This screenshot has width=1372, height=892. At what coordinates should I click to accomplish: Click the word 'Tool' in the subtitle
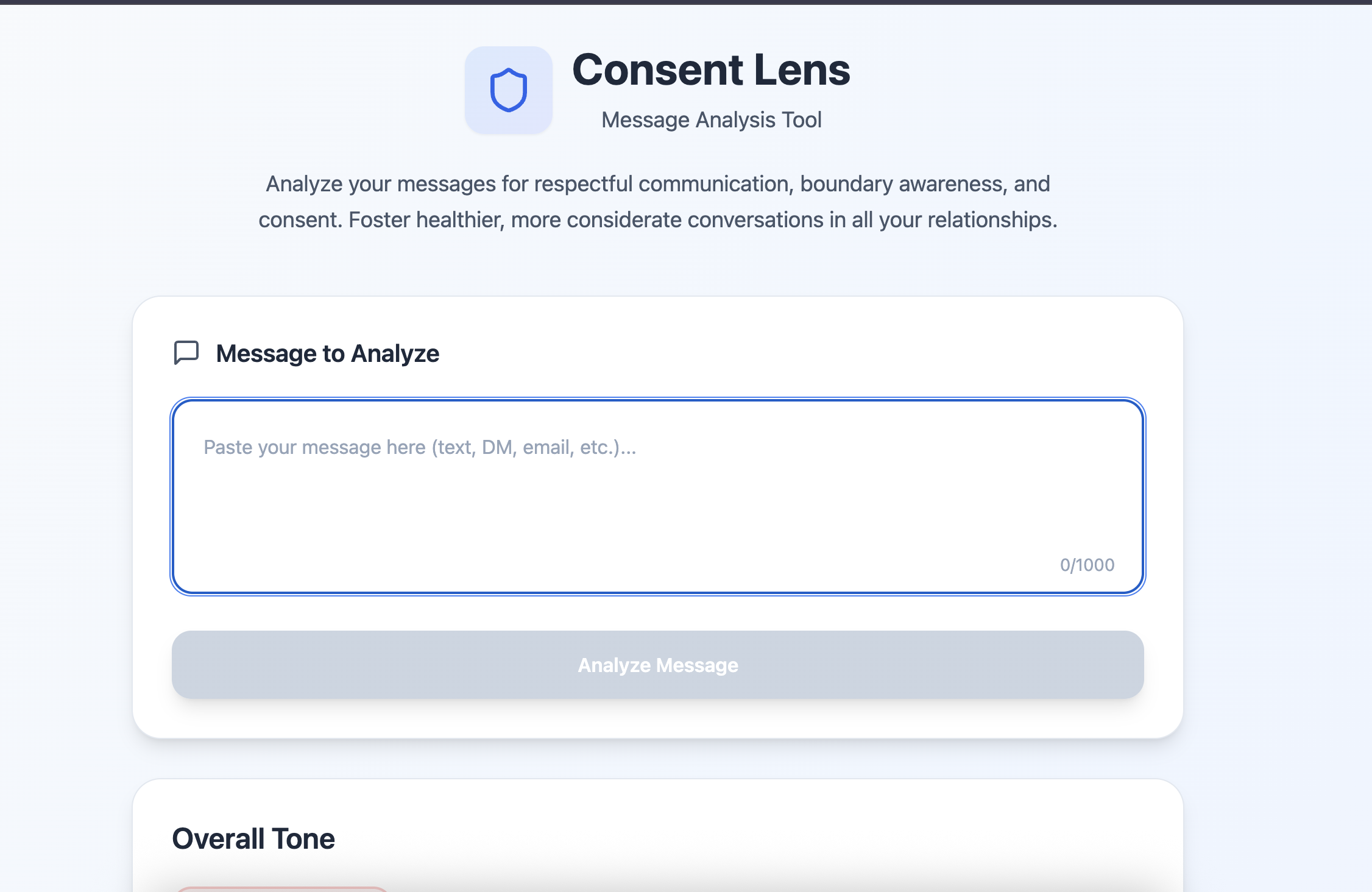pyautogui.click(x=802, y=120)
